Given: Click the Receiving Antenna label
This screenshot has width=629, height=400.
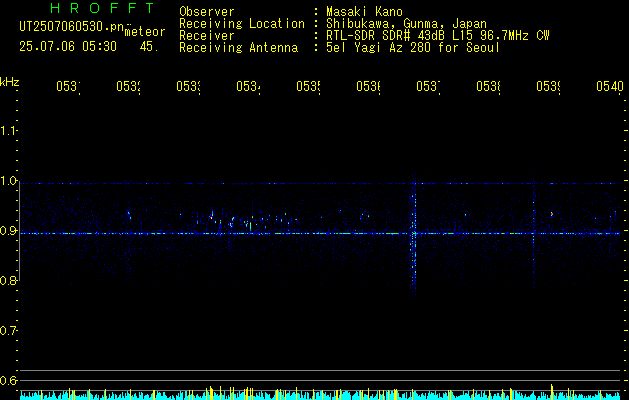Looking at the screenshot, I should tap(239, 48).
